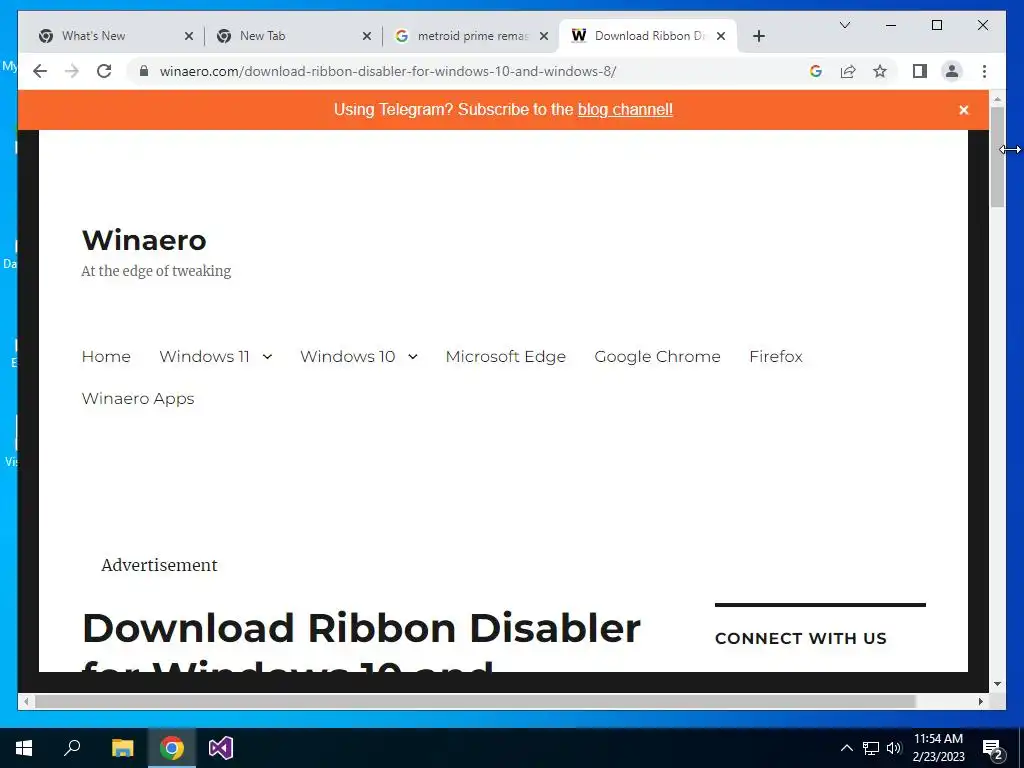
Task: Click the Google icon in the address bar
Action: (x=816, y=71)
